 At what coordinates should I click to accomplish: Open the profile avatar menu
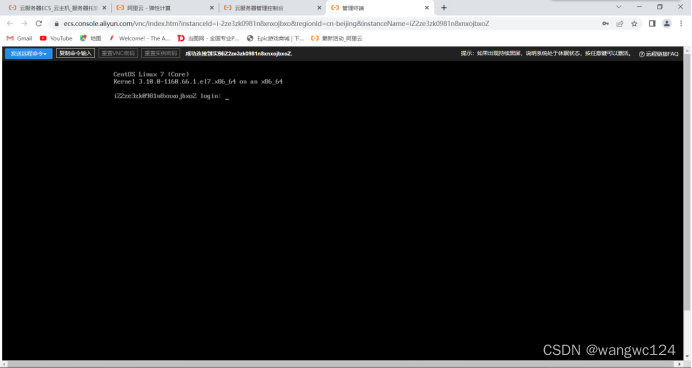[x=666, y=23]
